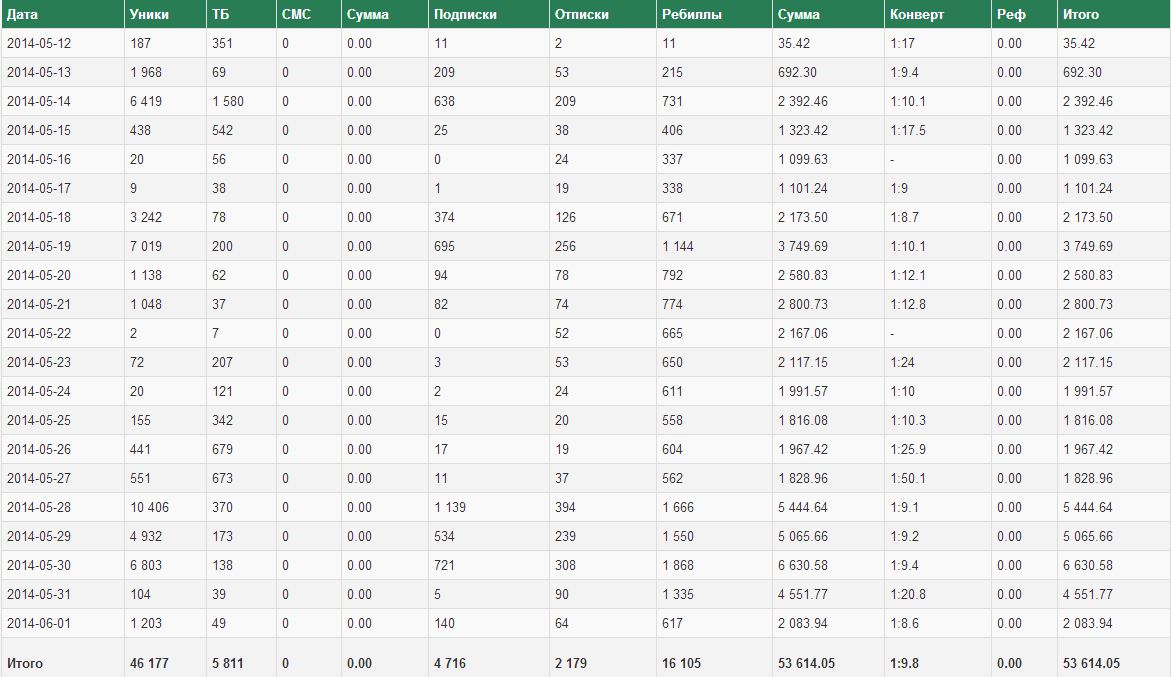
Task: Select the conversion value 1:50.1
Action: tap(908, 479)
